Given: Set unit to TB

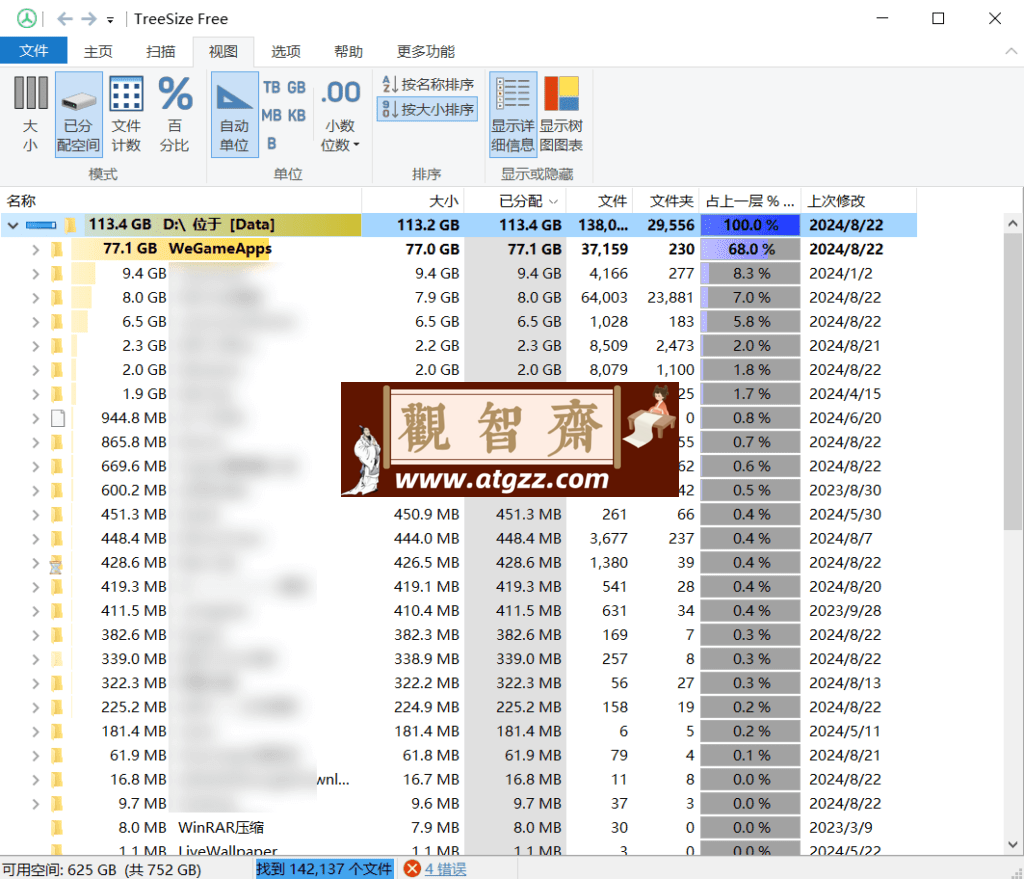Looking at the screenshot, I should click(x=272, y=87).
